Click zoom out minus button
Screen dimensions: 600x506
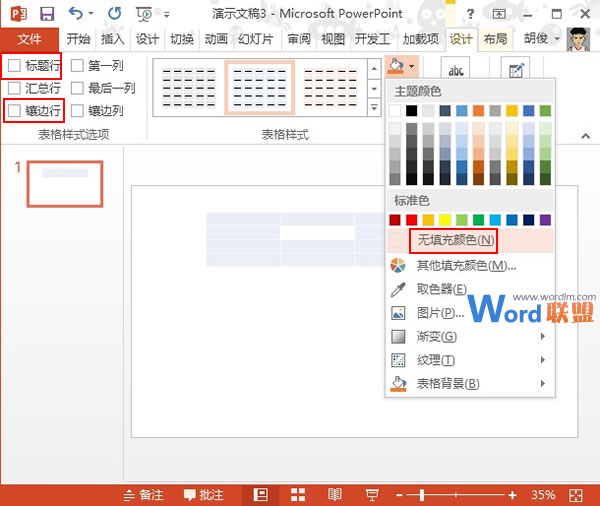click(x=399, y=495)
